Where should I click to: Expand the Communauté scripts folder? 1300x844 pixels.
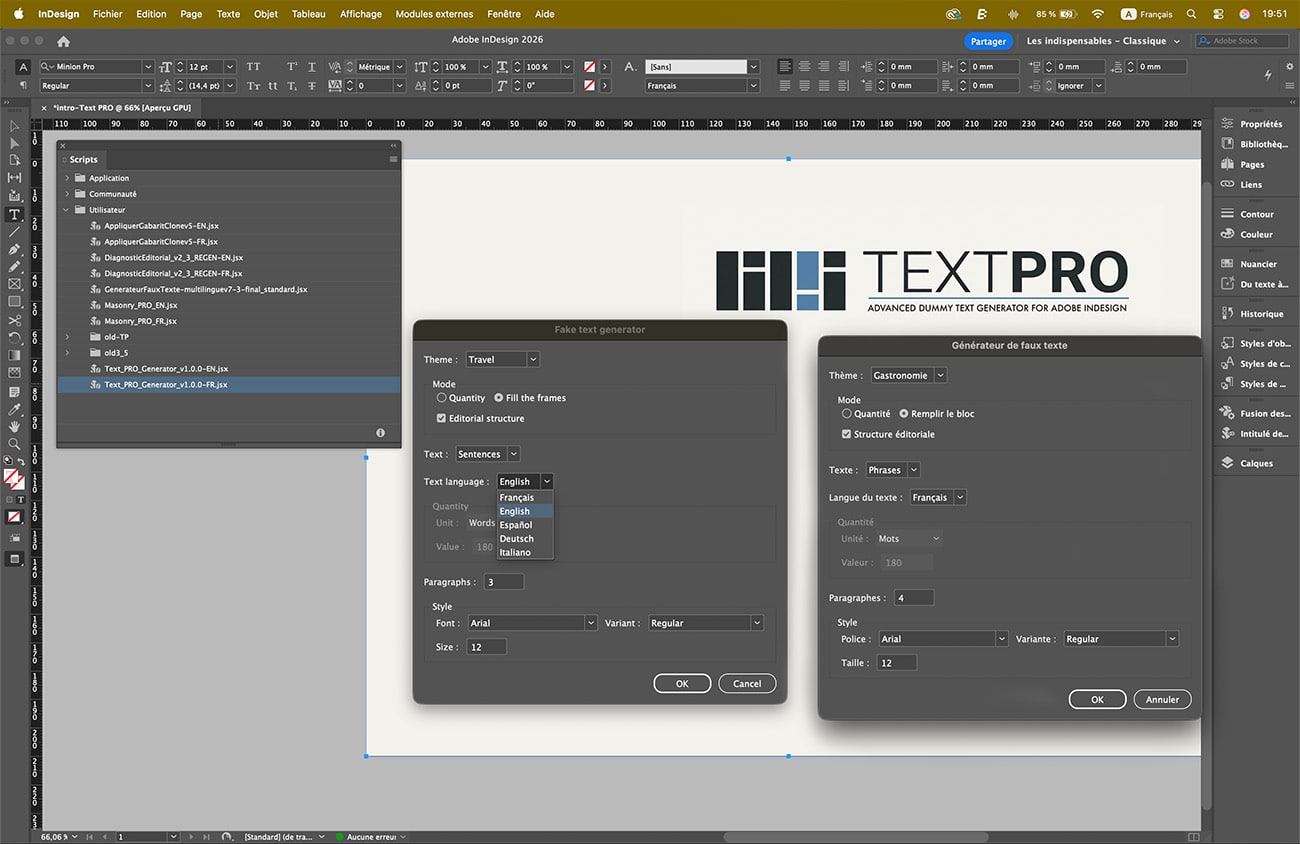click(67, 194)
